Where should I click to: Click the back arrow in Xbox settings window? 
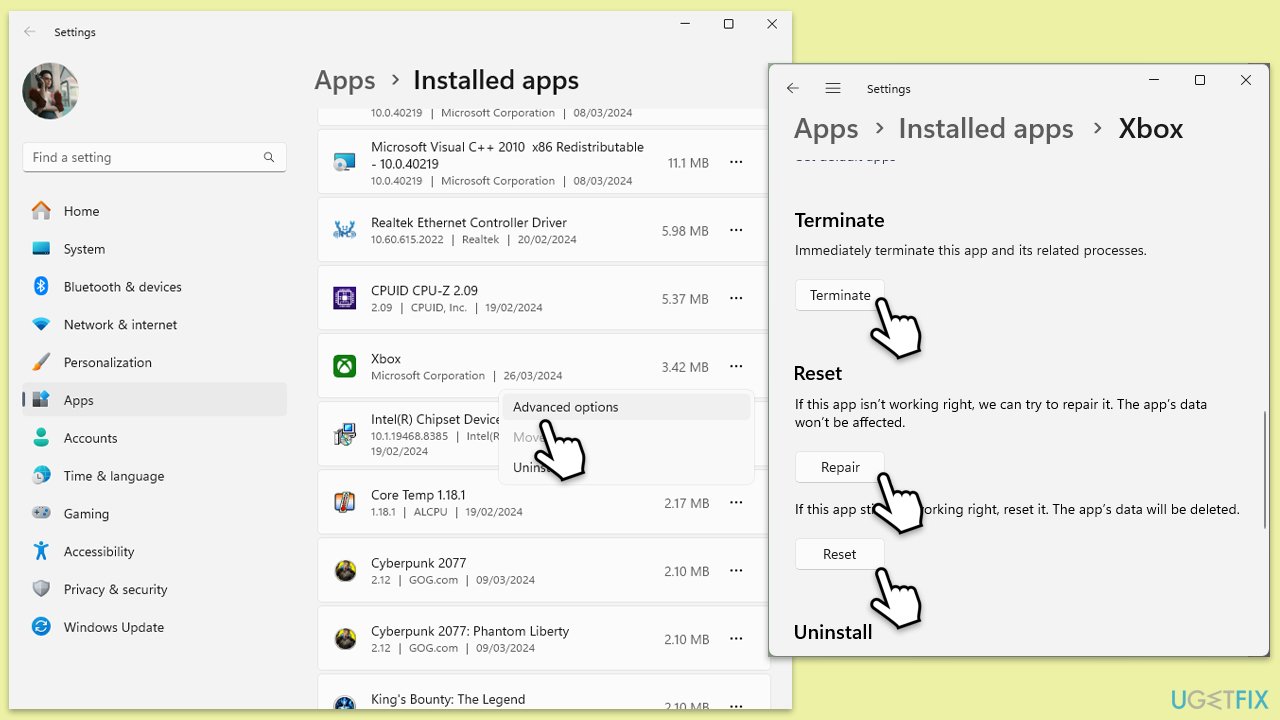793,89
